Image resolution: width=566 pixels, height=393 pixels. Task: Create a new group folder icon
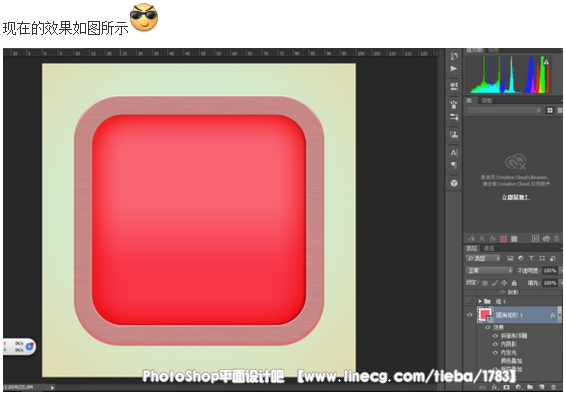530,387
